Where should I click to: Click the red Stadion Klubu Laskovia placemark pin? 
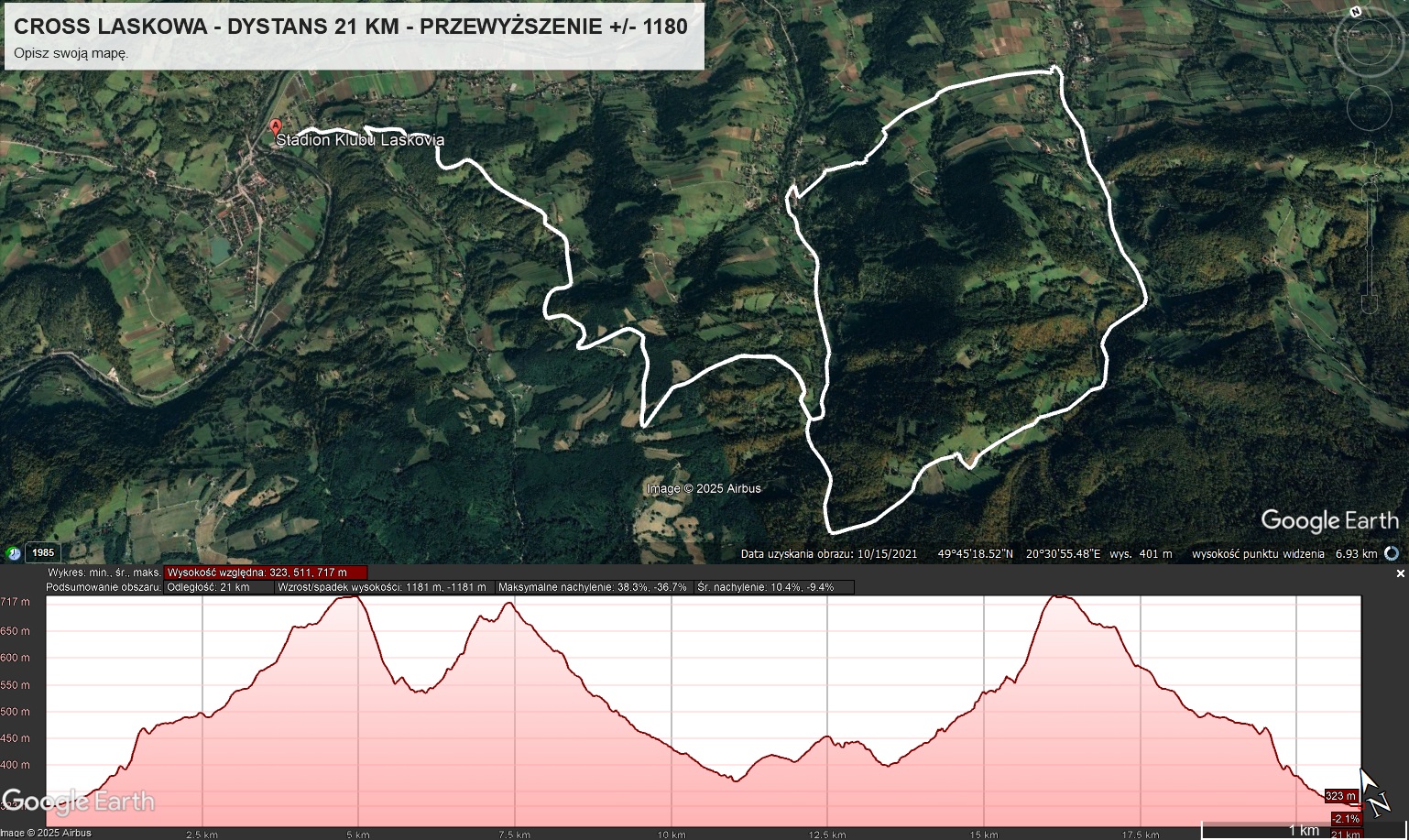[275, 126]
